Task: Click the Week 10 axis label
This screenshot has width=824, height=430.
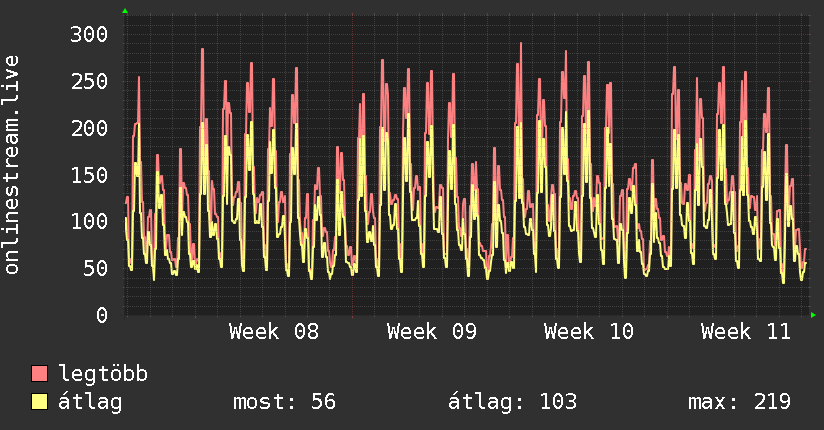Action: pyautogui.click(x=589, y=332)
